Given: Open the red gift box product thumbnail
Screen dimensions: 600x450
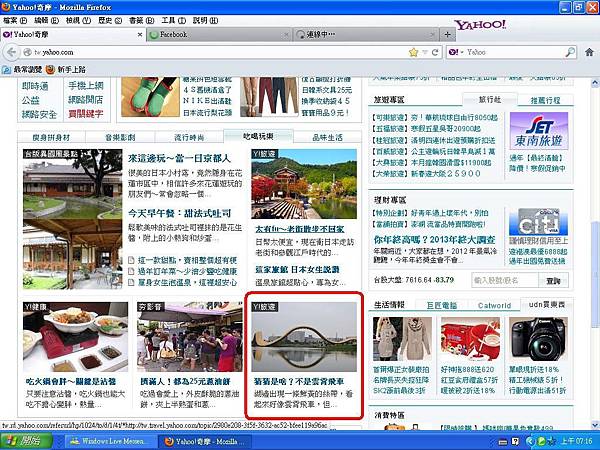Looking at the screenshot, I should pos(470,339).
